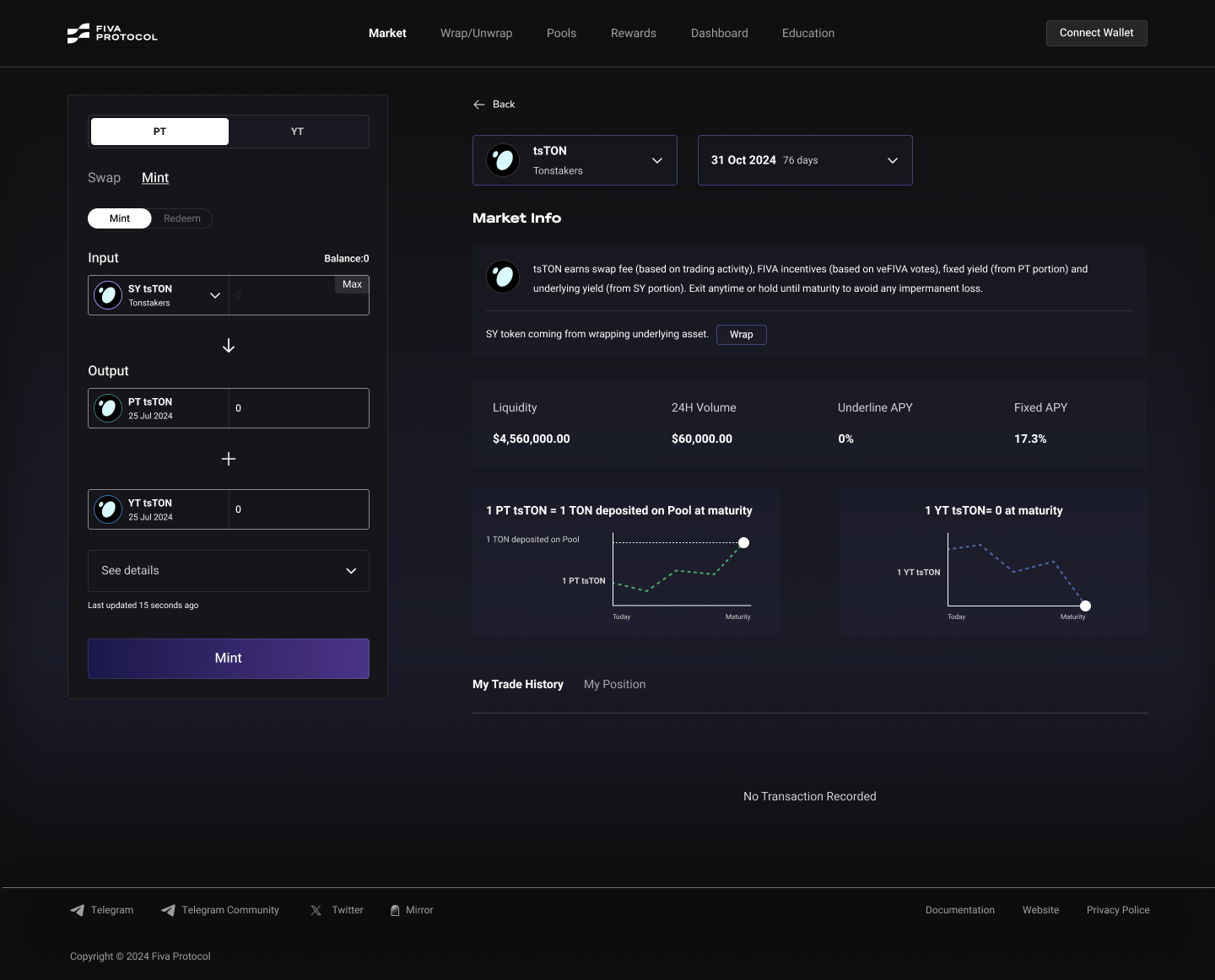Open the tsTON Tonstakers token dropdown
The width and height of the screenshot is (1215, 980).
click(x=575, y=160)
